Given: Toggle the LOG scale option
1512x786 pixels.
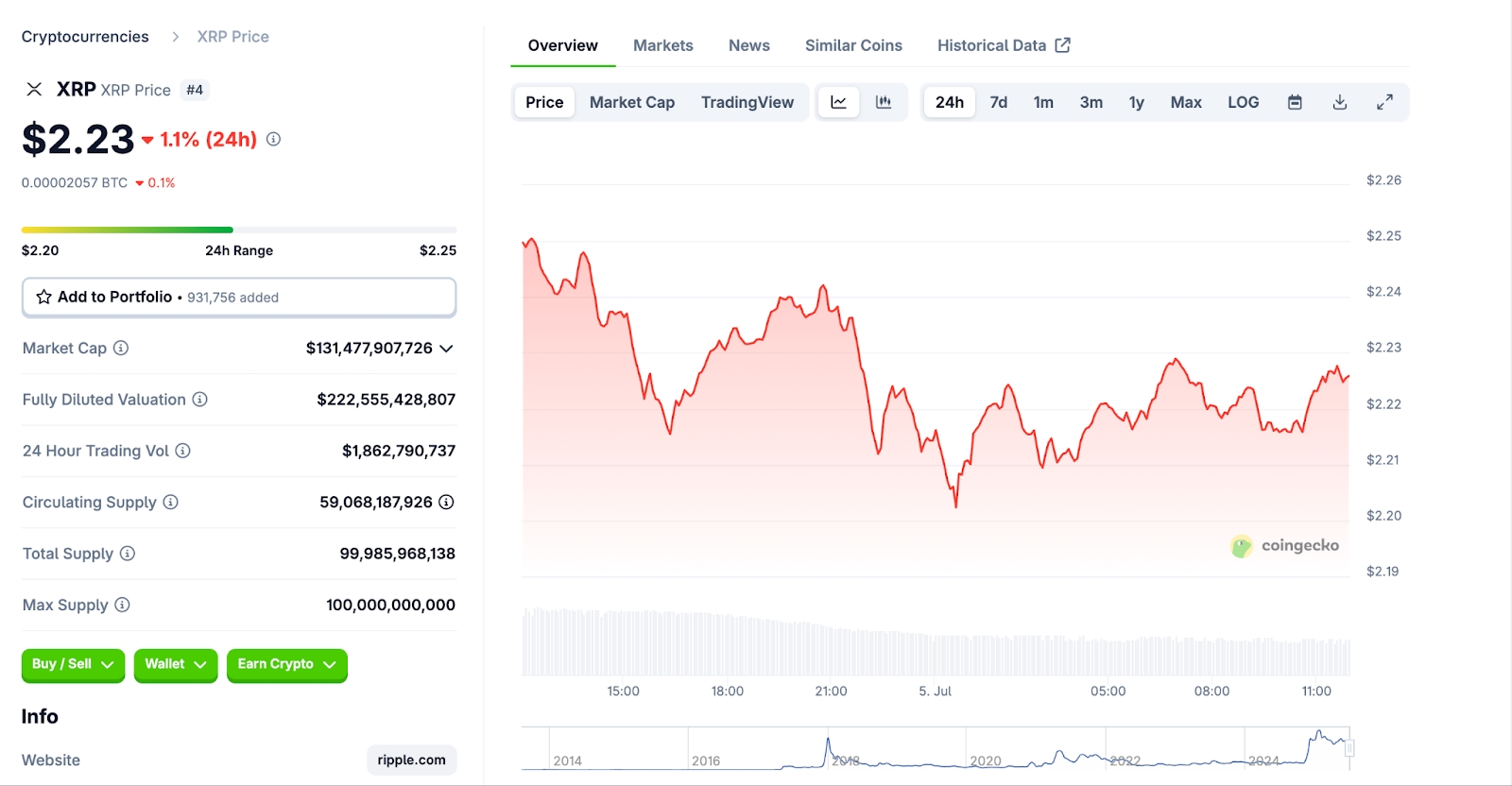Looking at the screenshot, I should (x=1243, y=102).
